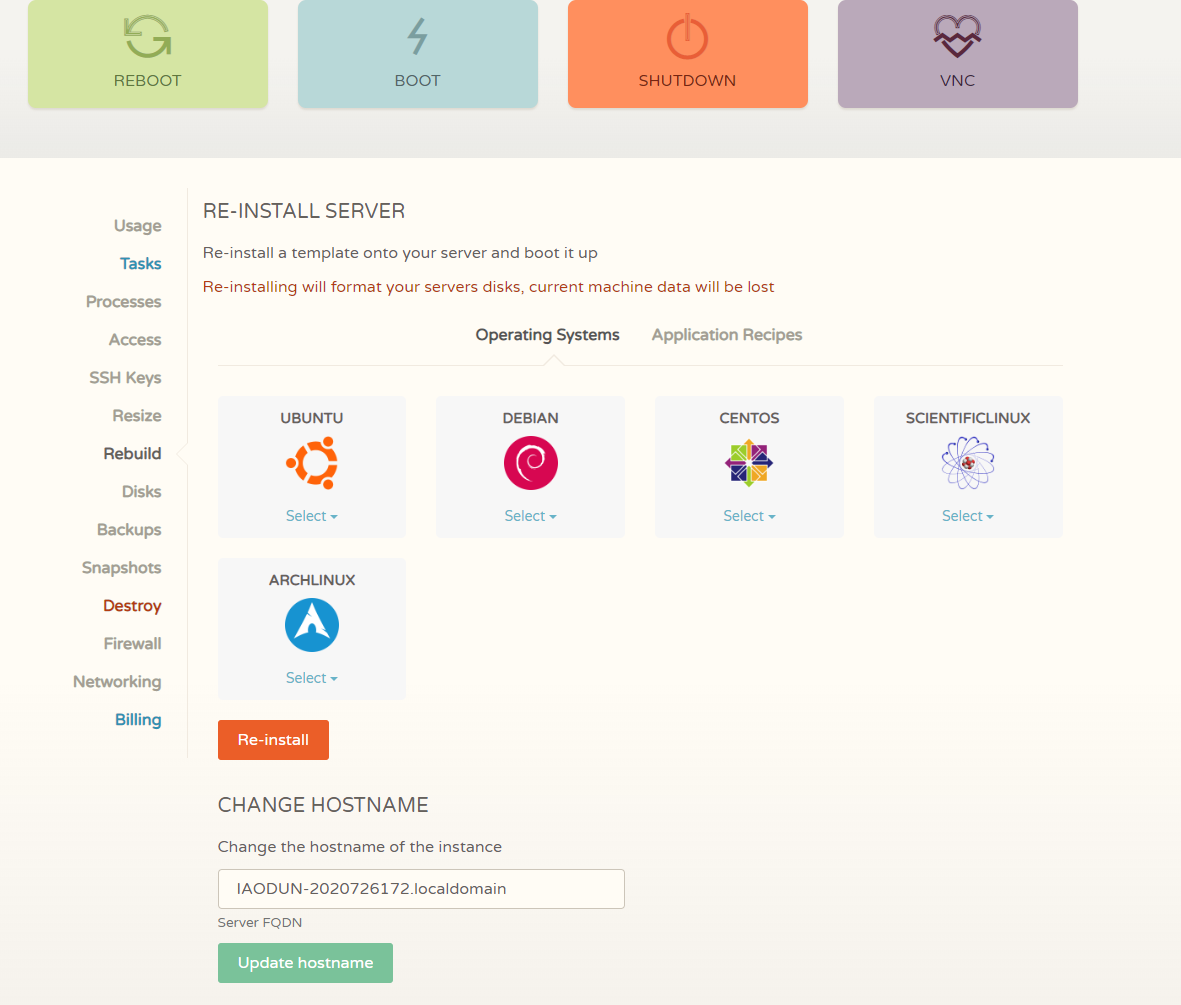
Task: Switch to the Application Recipes tab
Action: pos(727,335)
